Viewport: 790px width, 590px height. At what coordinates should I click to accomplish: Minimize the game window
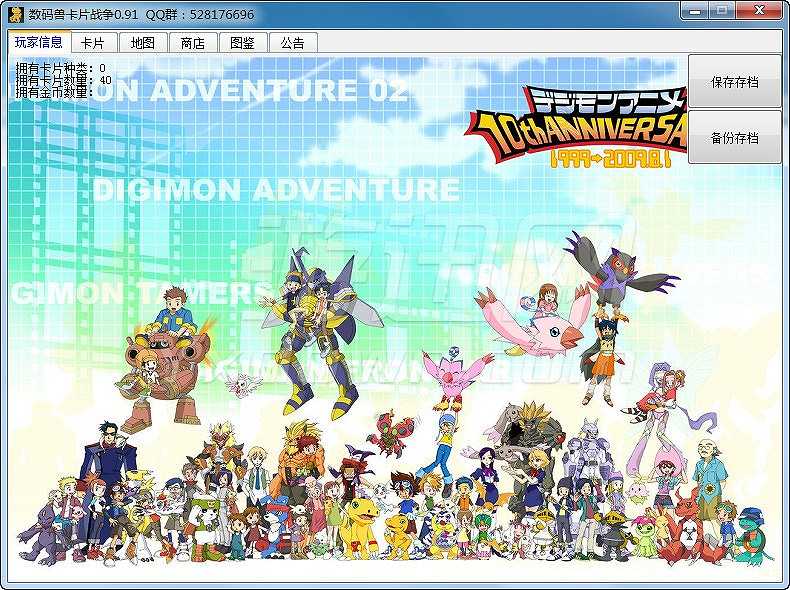(x=695, y=11)
